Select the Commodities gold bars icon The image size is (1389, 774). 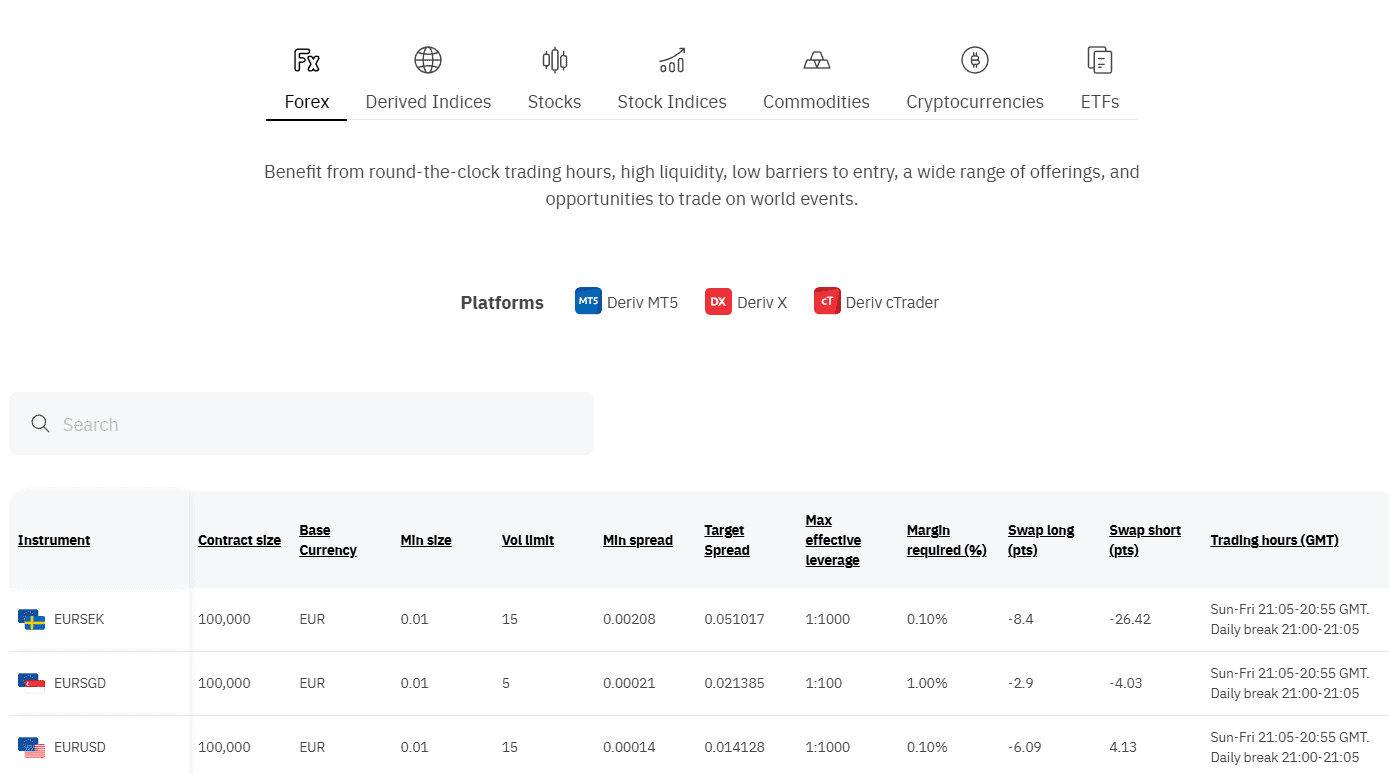pos(816,60)
